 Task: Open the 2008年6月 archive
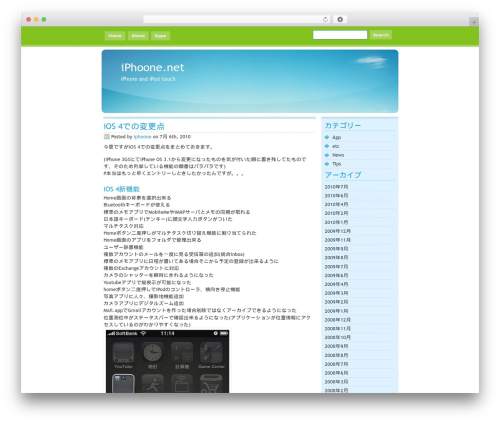336,373
